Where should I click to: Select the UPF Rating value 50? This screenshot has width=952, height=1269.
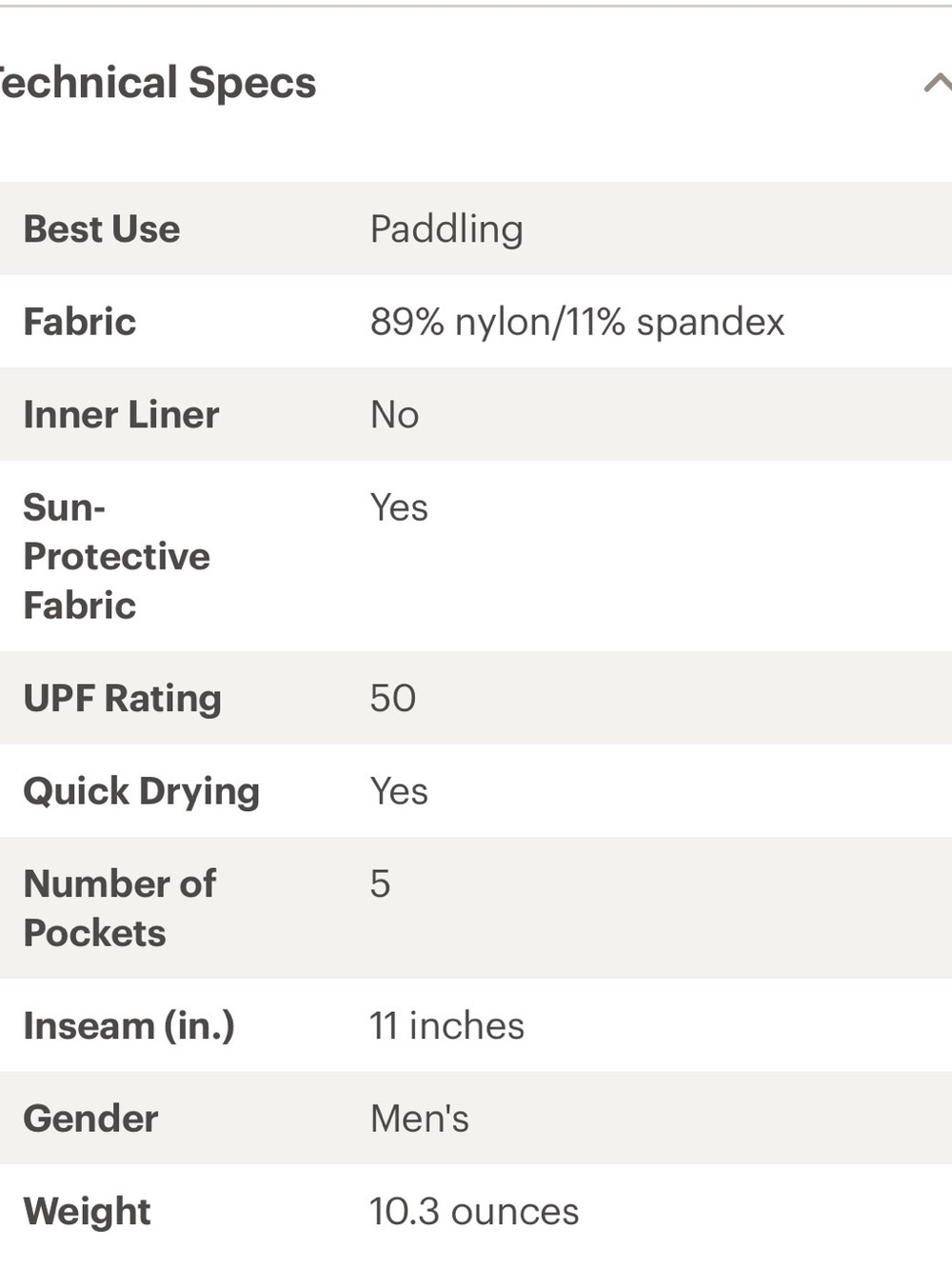(x=393, y=698)
